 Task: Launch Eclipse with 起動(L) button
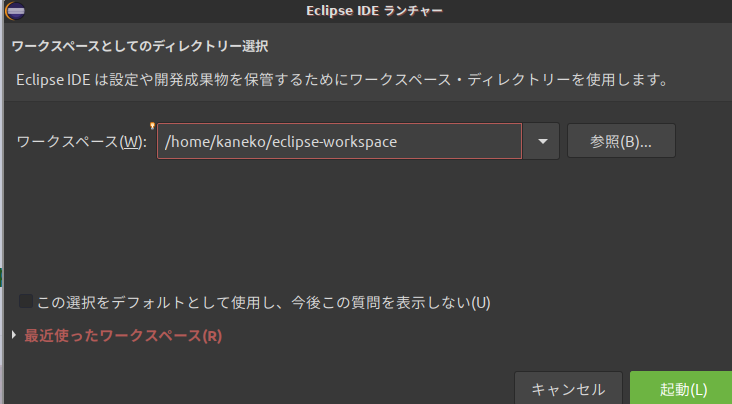[683, 388]
